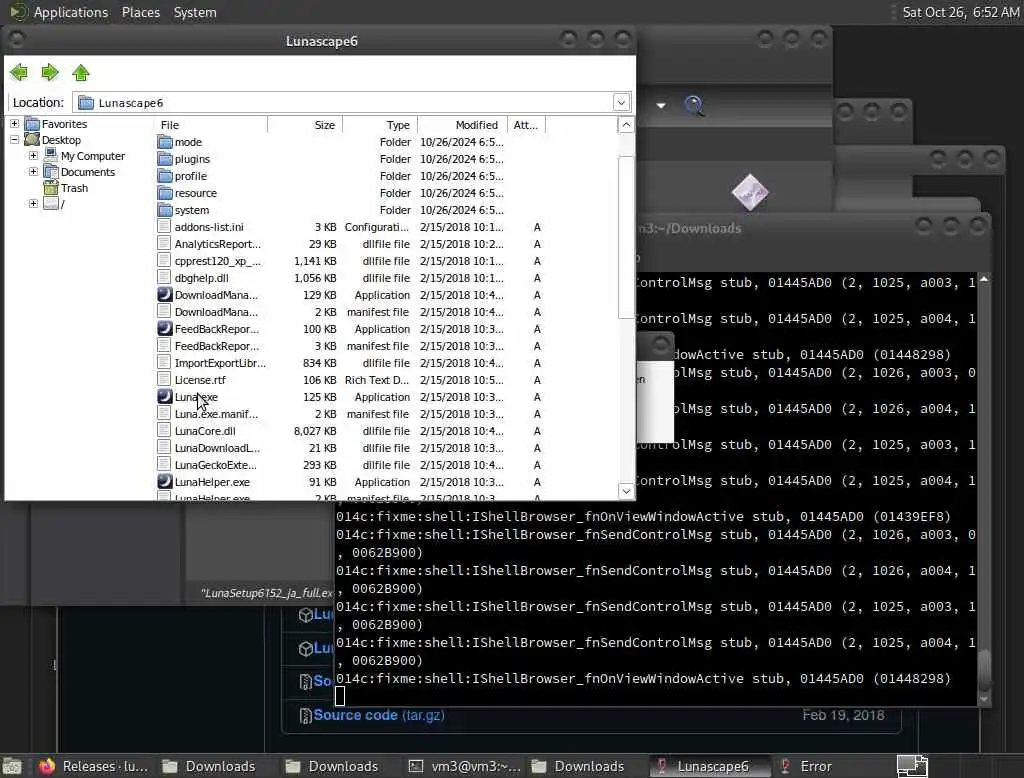Sort by the File column header
Viewport: 1024px width, 778px height.
click(x=211, y=125)
